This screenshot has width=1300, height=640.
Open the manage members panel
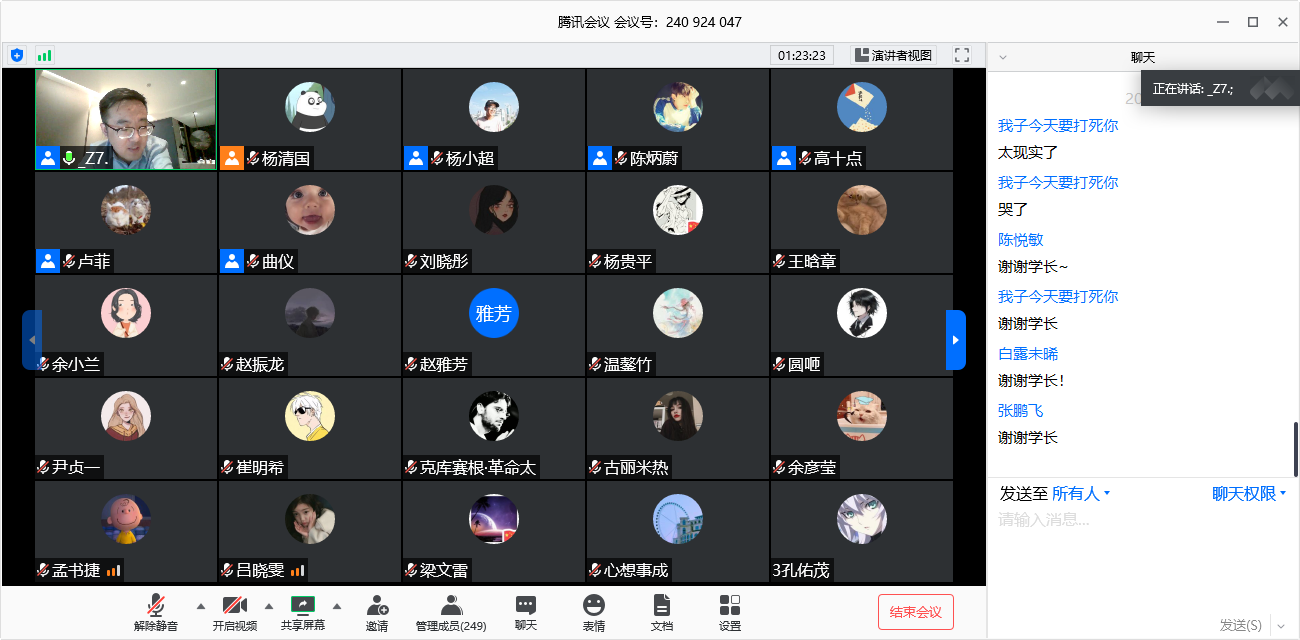coord(451,606)
